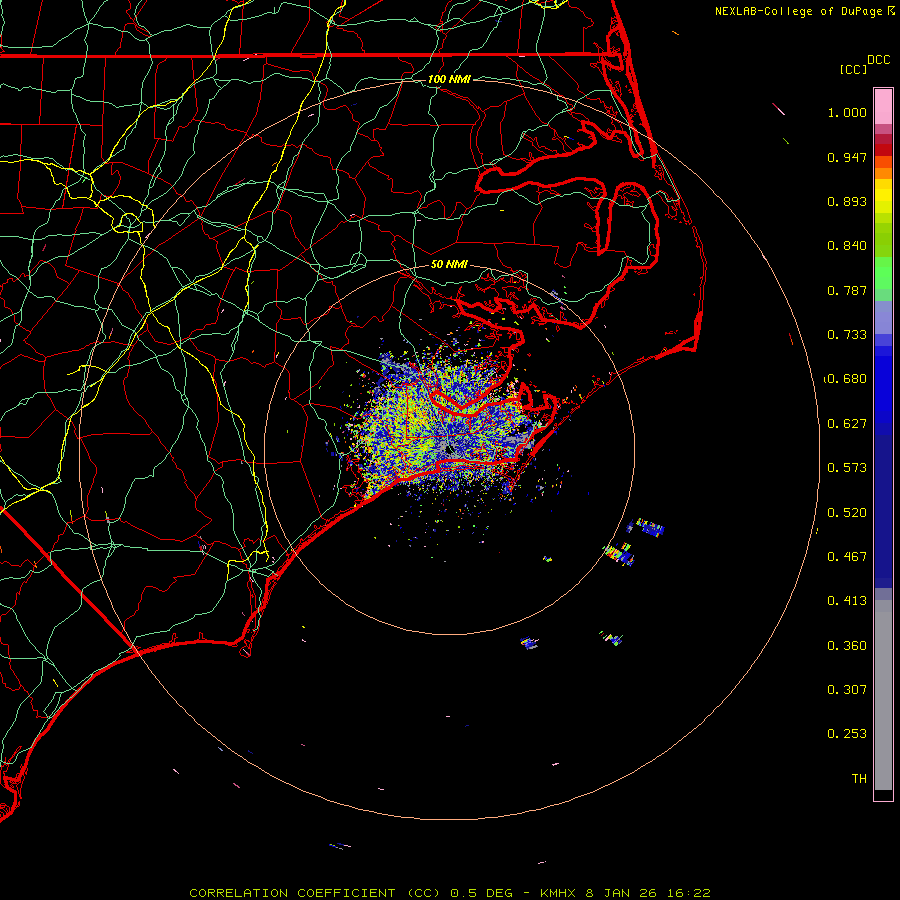Click the TH threshold label
This screenshot has height=900, width=900.
coord(859,779)
